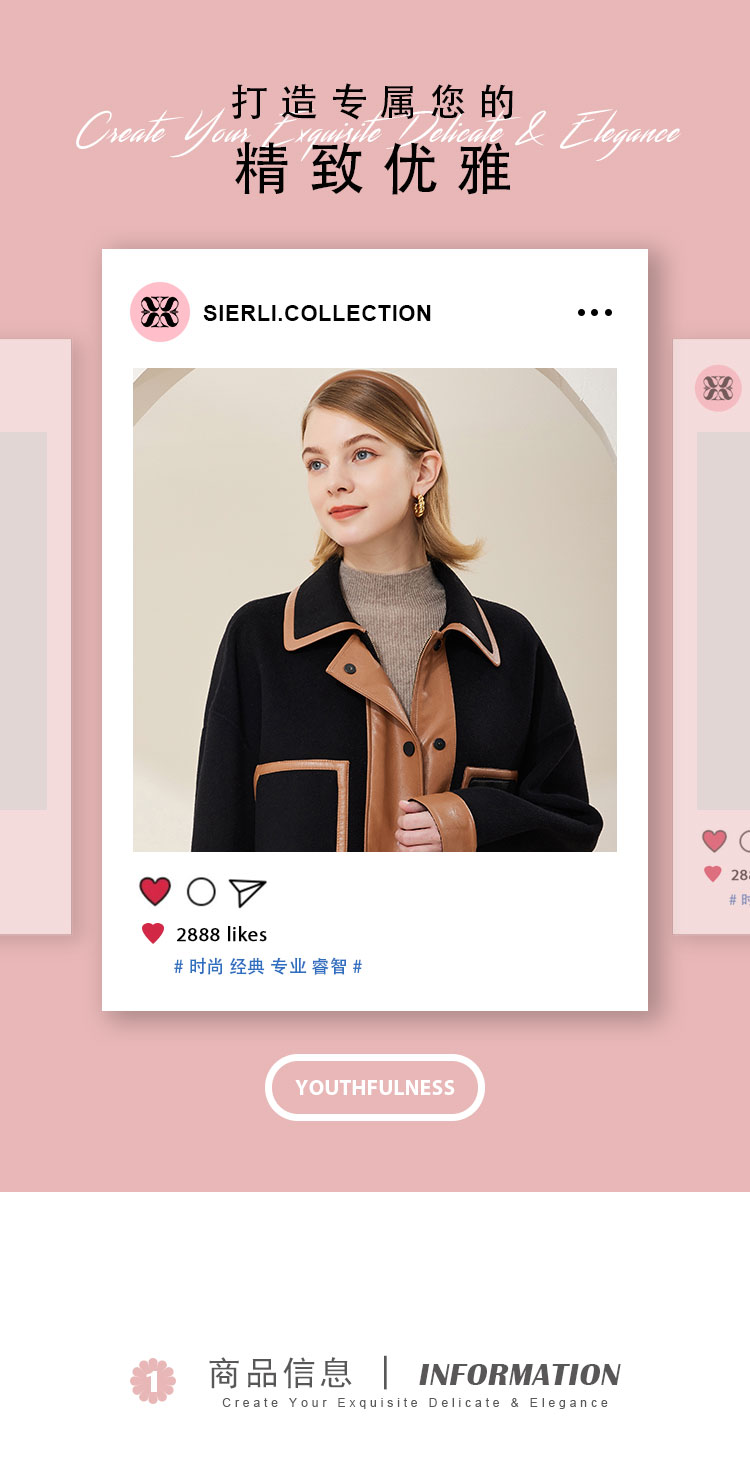Open the model photo in the post
The width and height of the screenshot is (750, 1461).
pos(375,610)
